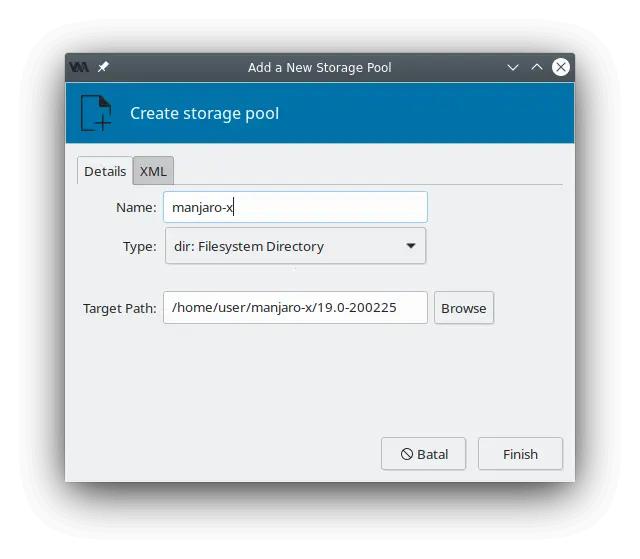Viewport: 640px width, 559px height.
Task: Click the Name: label
Action: coord(136,207)
